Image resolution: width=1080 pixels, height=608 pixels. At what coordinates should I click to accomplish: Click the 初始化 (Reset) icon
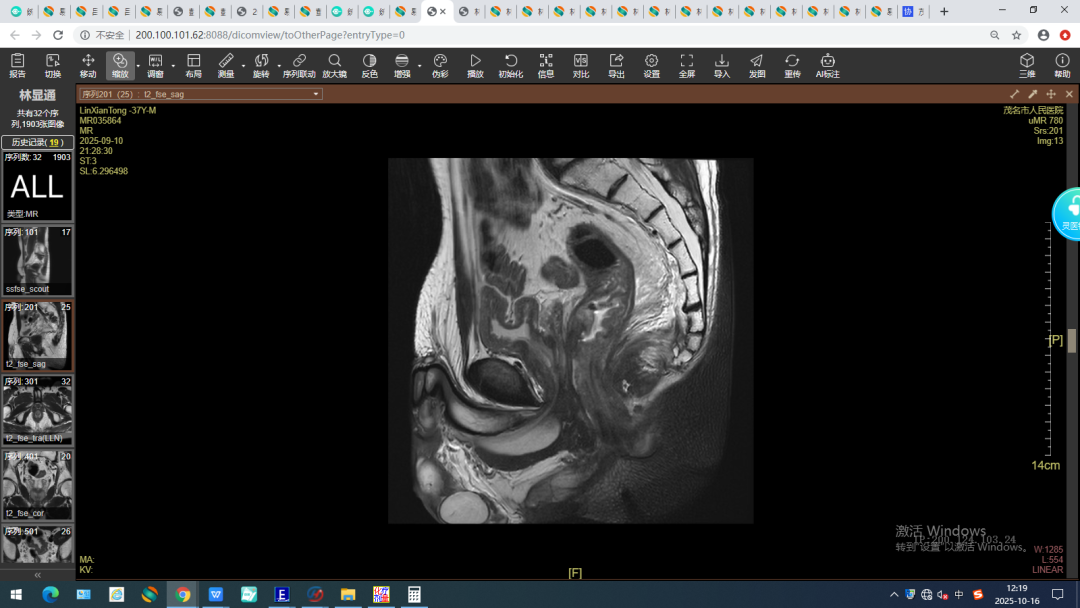[510, 66]
